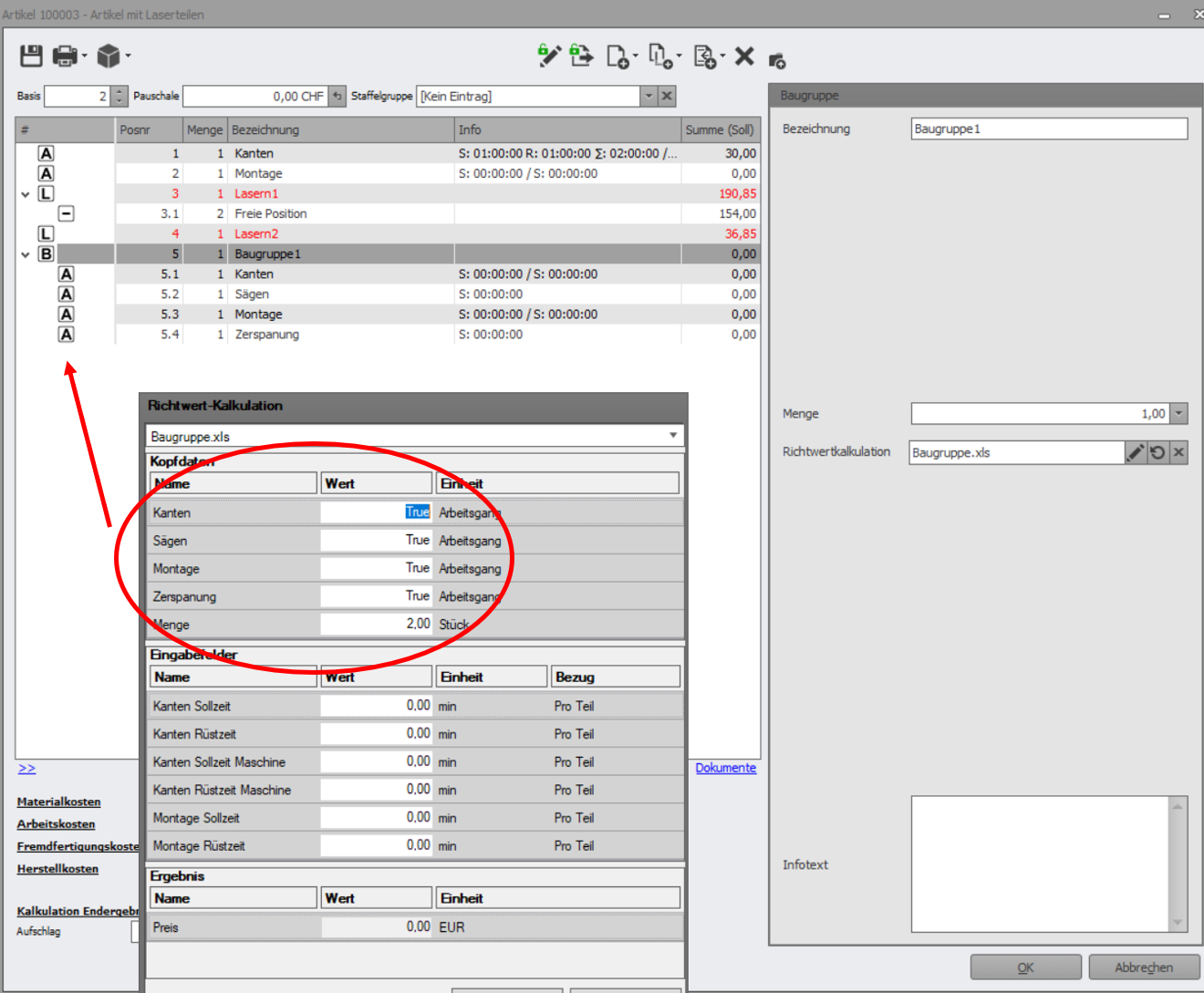1204x993 pixels.
Task: Collapse the Baugruppe1 row tree arrow
Action: (x=26, y=254)
